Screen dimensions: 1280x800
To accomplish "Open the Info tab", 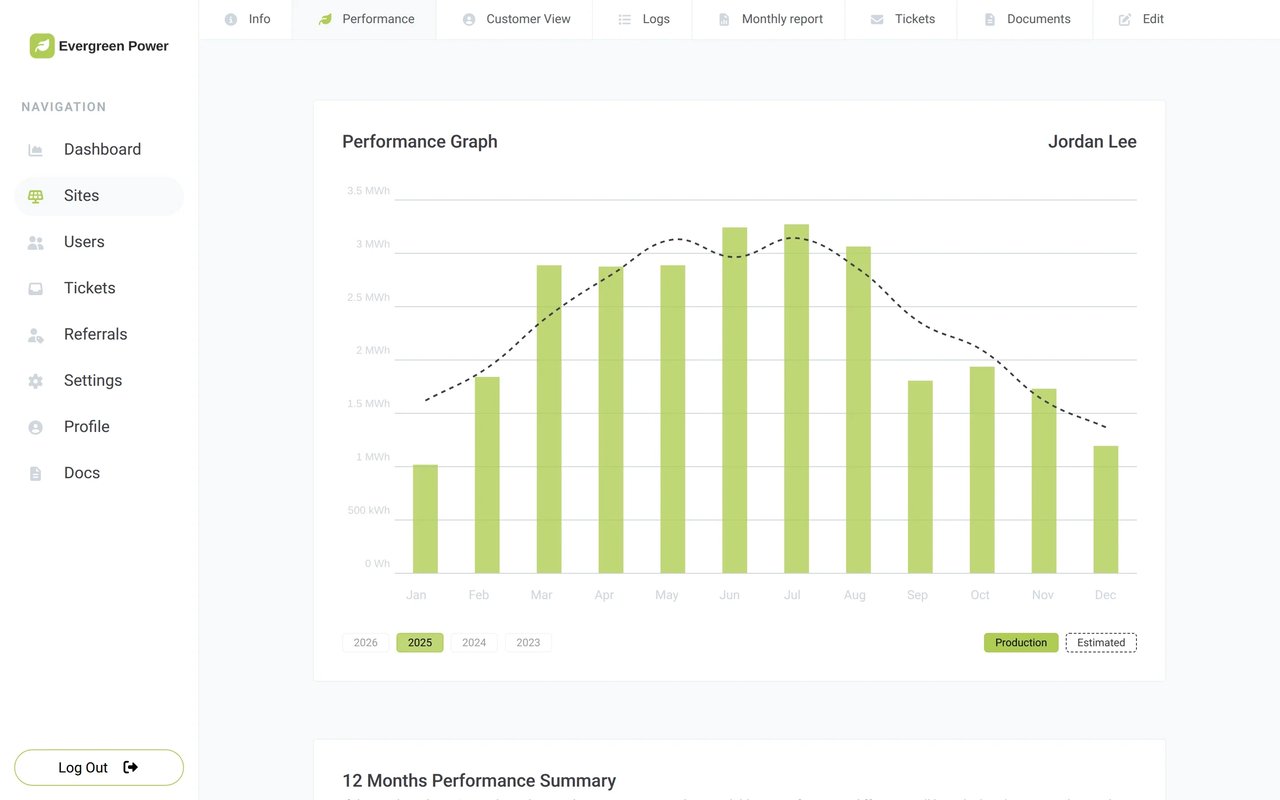I will [246, 19].
